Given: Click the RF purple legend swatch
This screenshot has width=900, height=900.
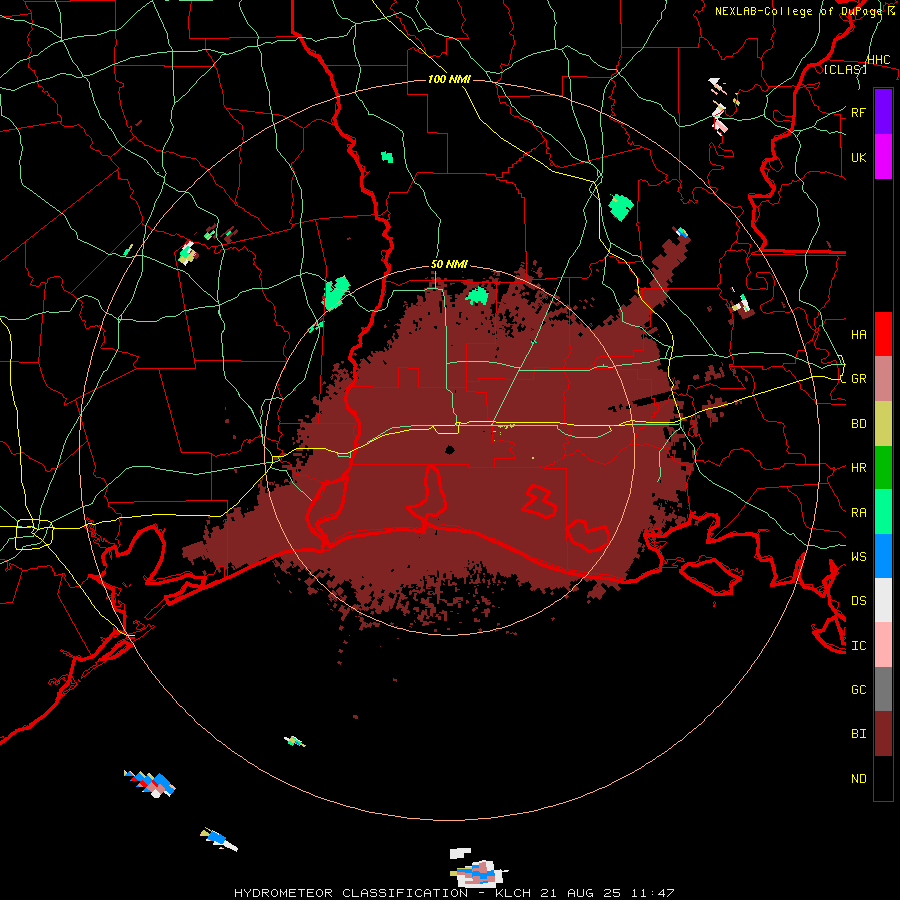Looking at the screenshot, I should click(x=883, y=112).
